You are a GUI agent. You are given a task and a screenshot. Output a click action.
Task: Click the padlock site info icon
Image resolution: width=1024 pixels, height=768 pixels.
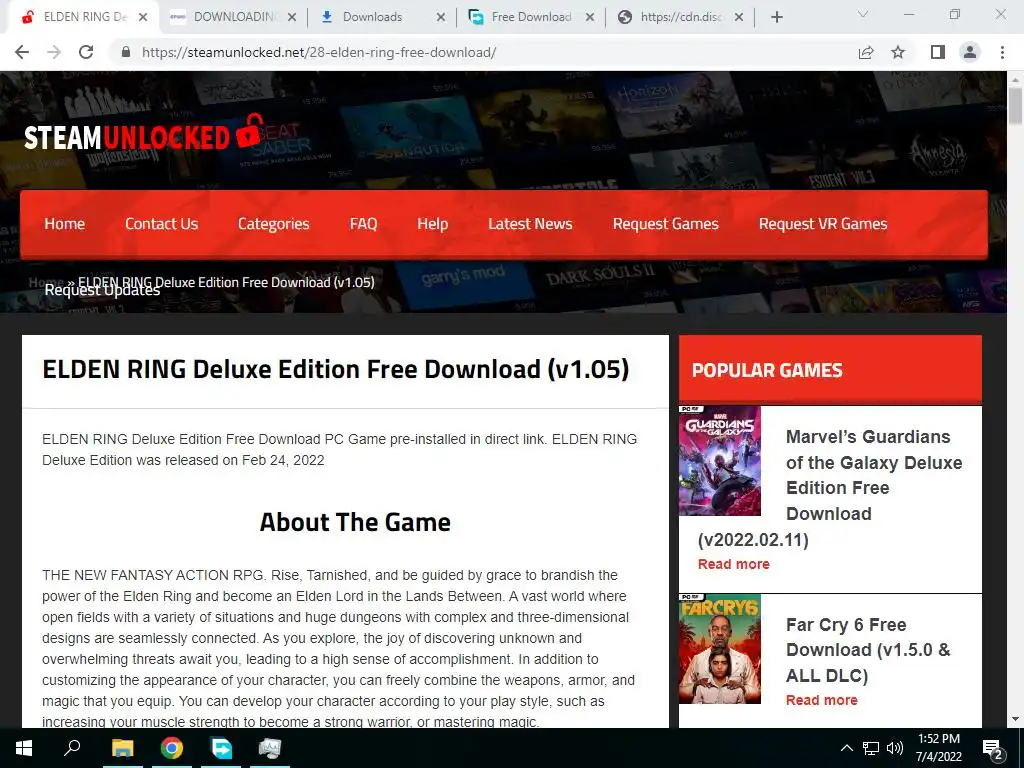(x=126, y=52)
